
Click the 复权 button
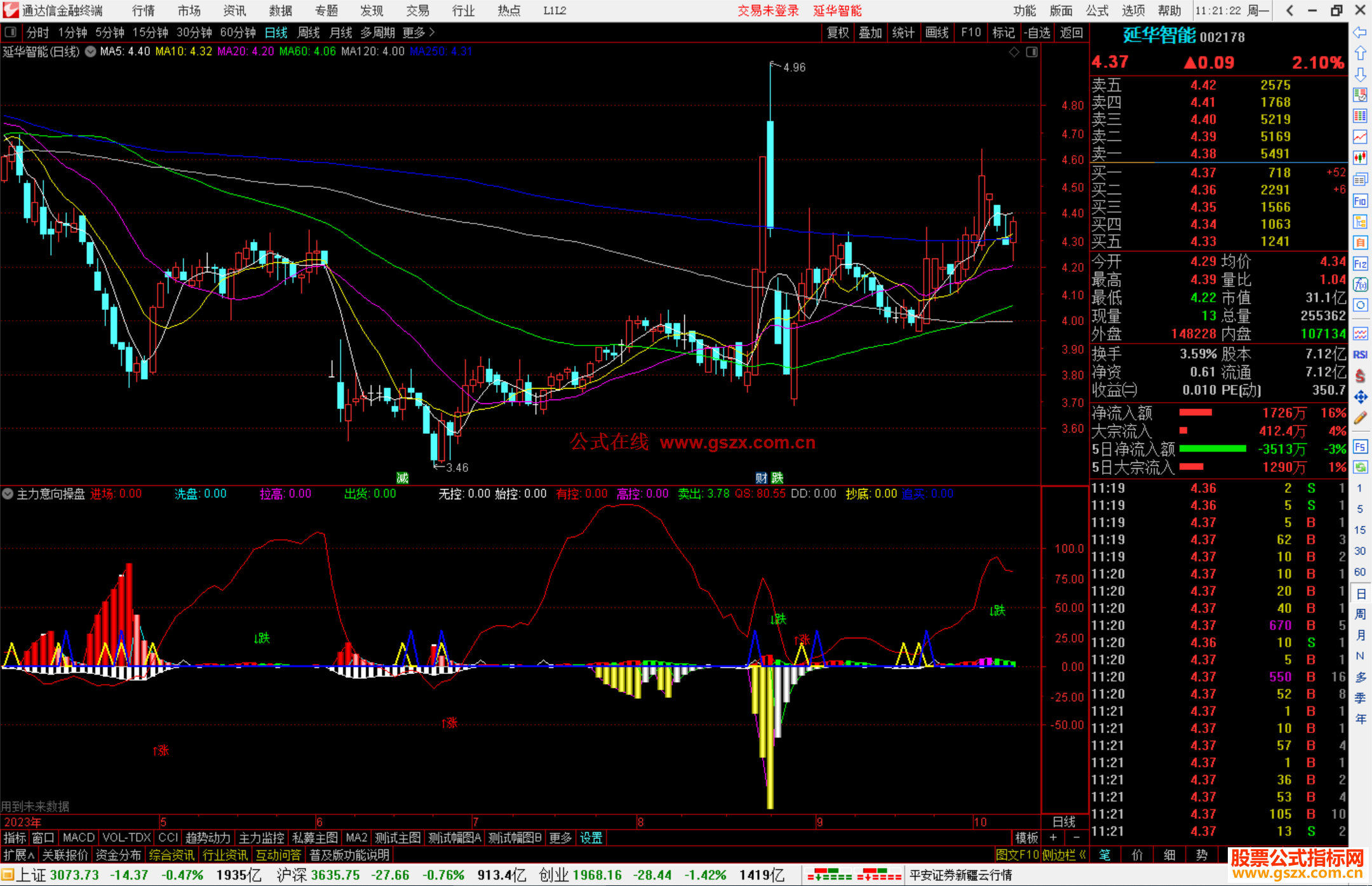tap(838, 32)
